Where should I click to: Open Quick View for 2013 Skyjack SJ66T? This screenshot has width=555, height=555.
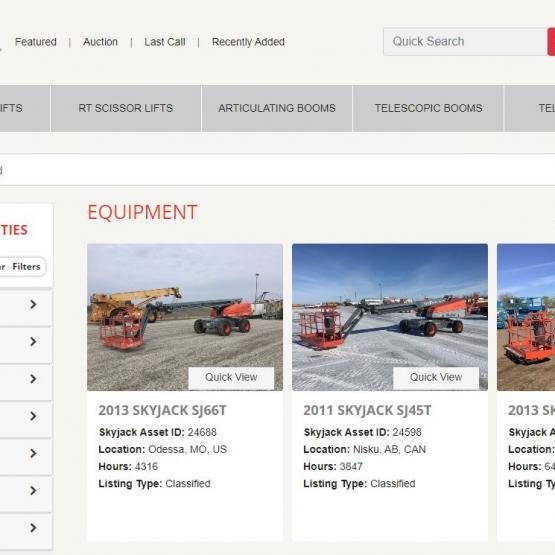coord(231,377)
